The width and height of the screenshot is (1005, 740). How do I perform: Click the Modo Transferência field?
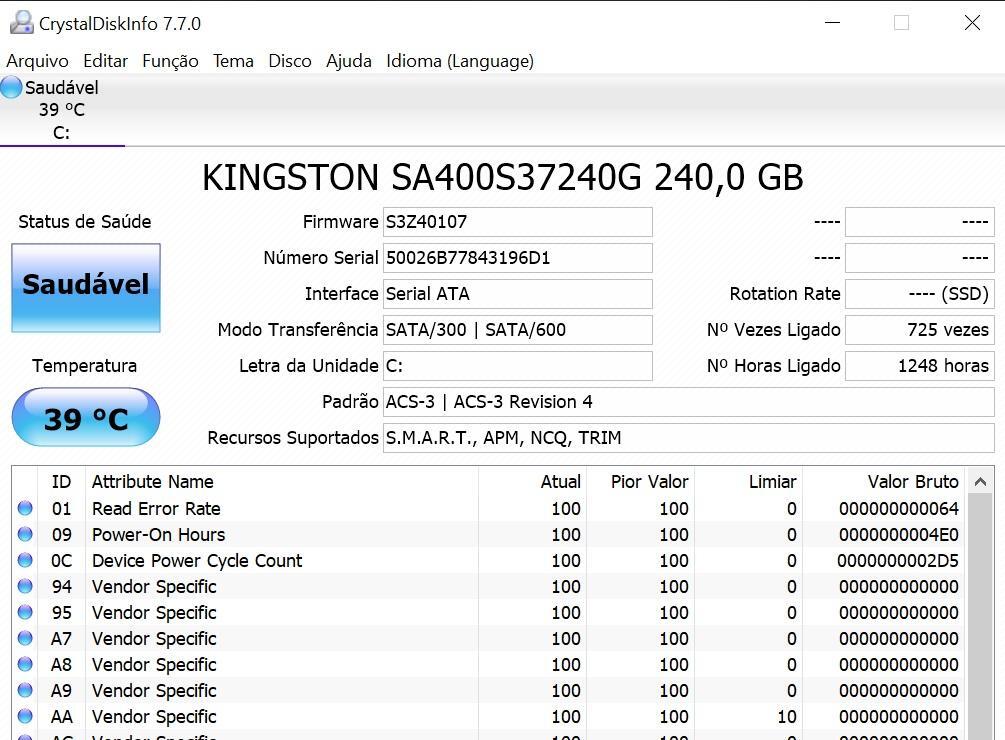(518, 329)
